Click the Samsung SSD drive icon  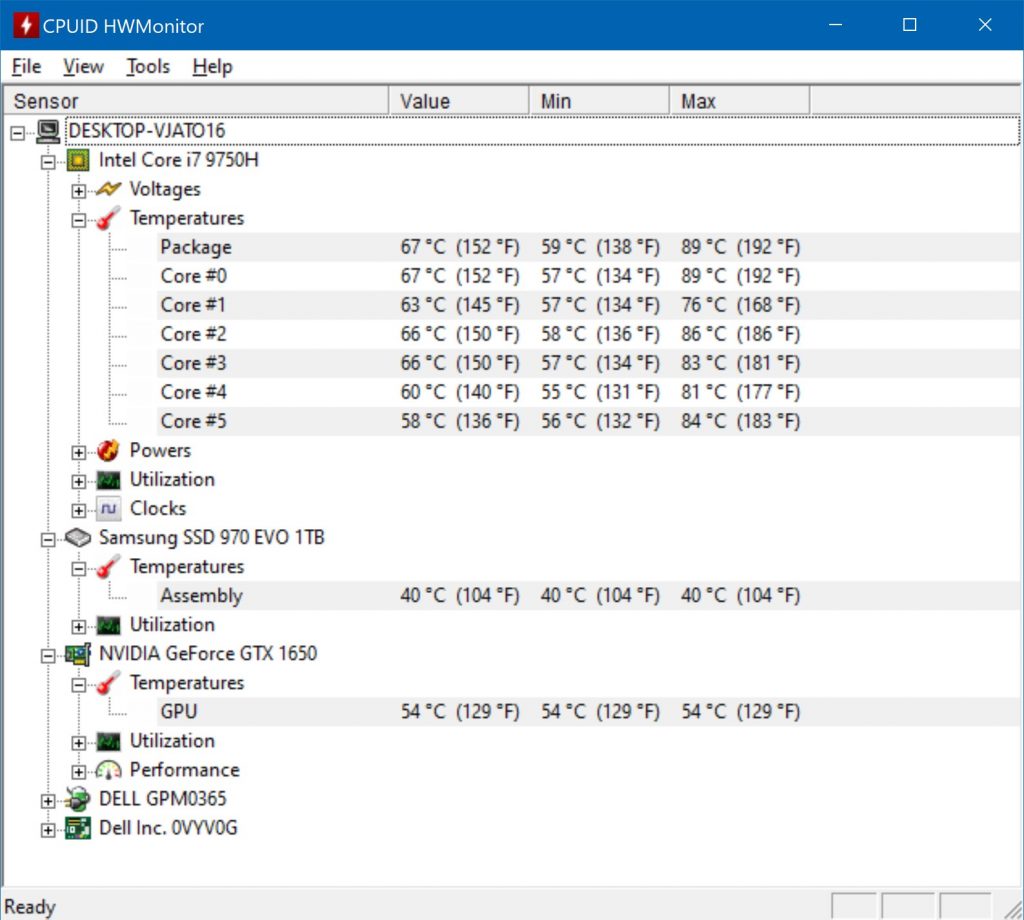78,538
